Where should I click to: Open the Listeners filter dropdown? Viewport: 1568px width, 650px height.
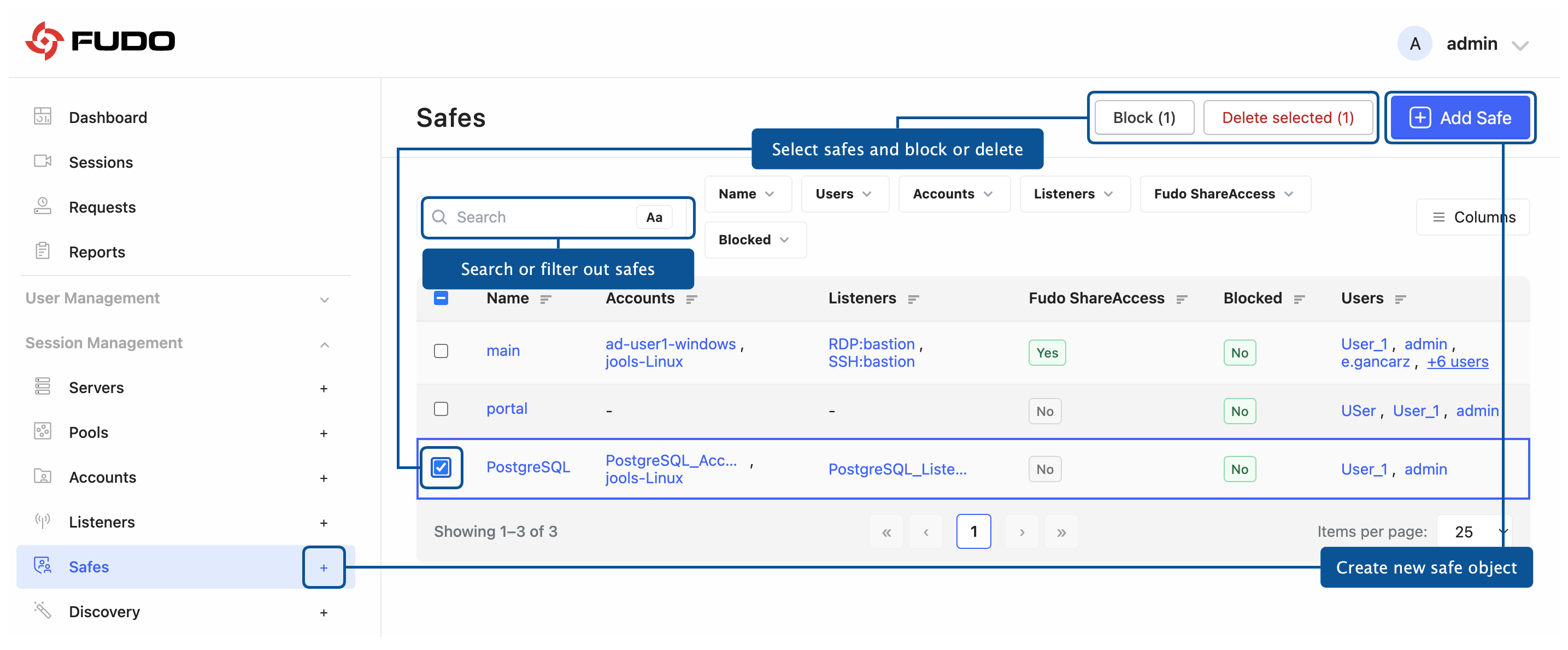pyautogui.click(x=1074, y=194)
